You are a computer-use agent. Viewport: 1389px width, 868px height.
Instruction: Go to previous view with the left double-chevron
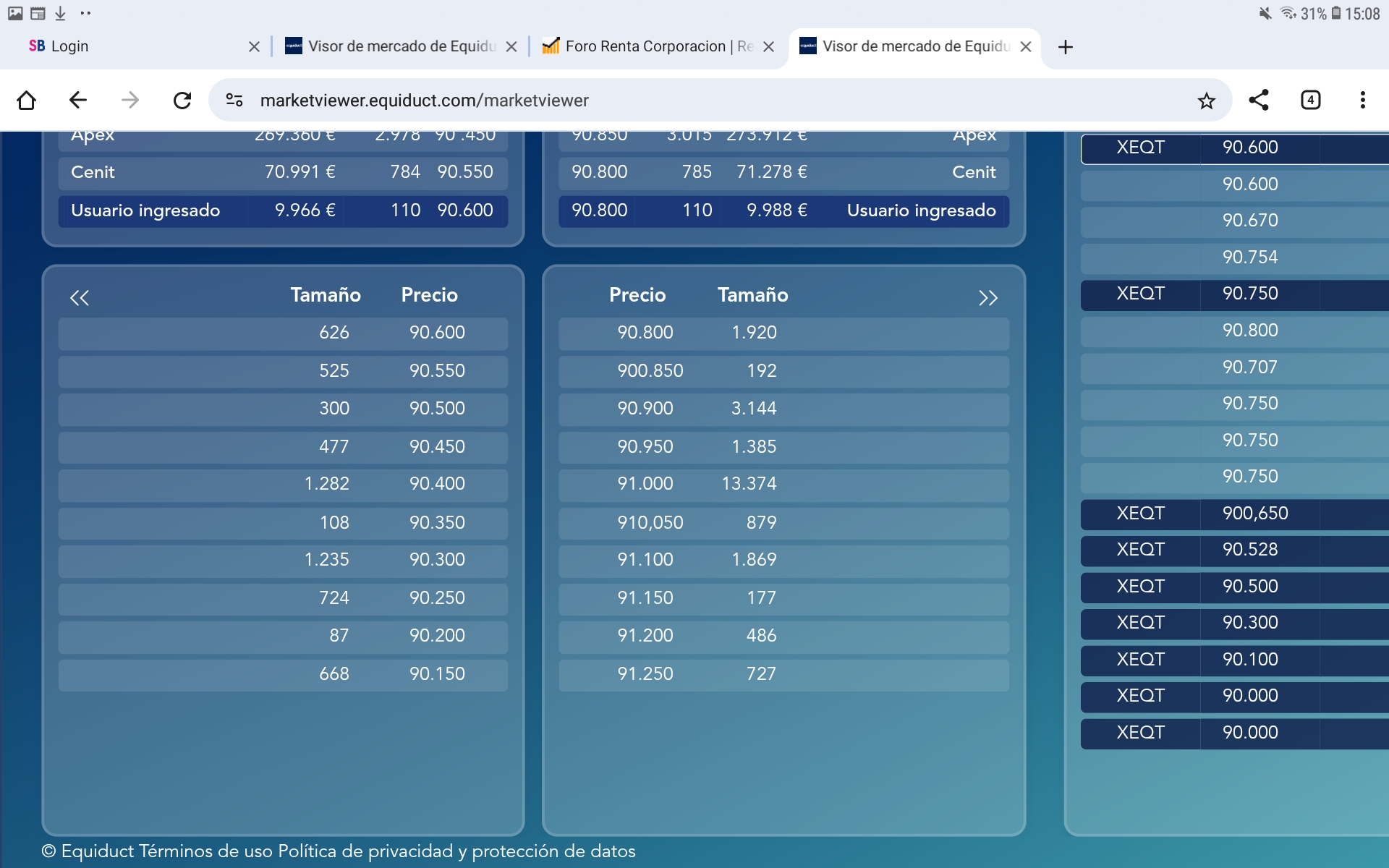tap(80, 297)
